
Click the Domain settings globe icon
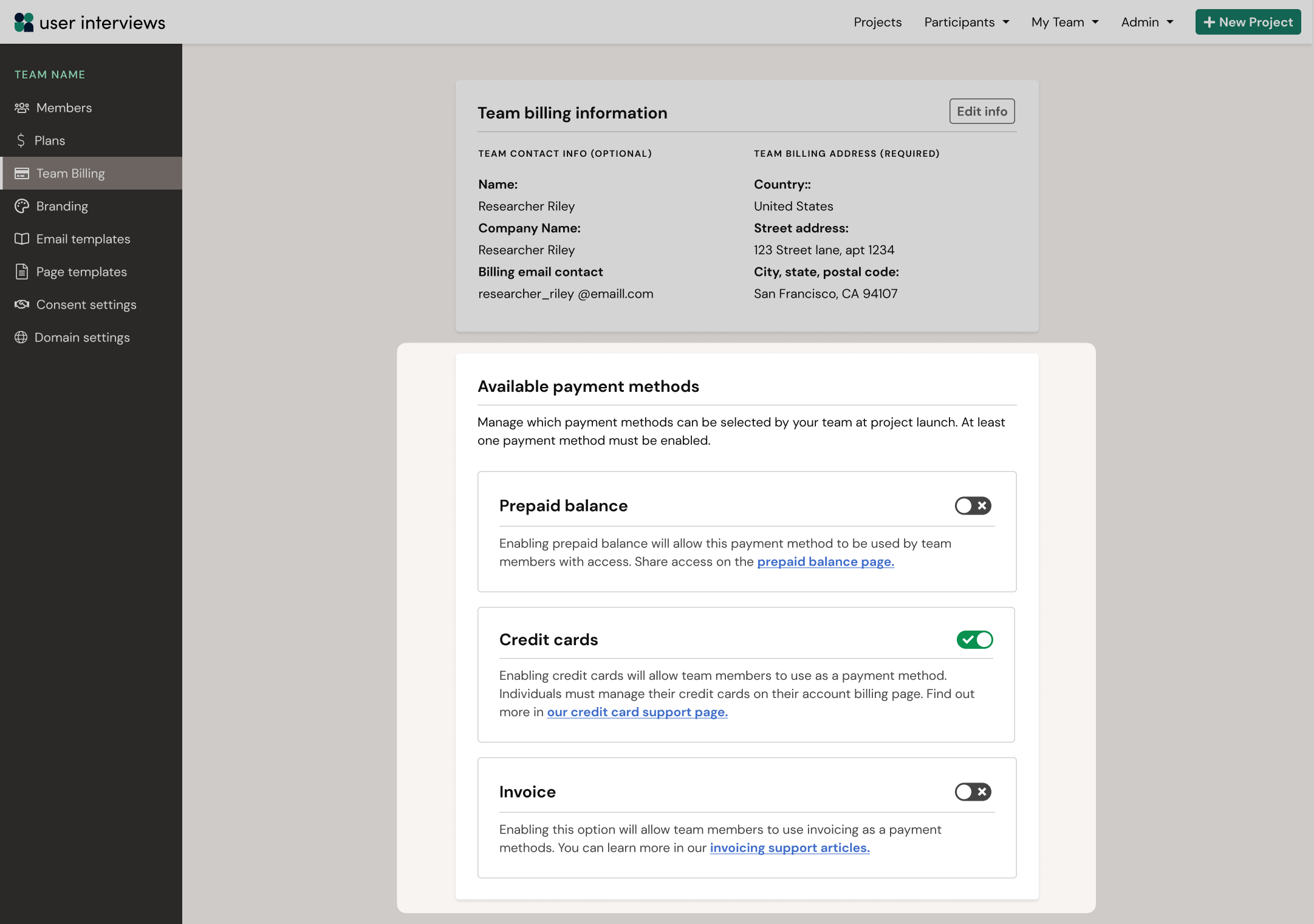click(x=21, y=337)
